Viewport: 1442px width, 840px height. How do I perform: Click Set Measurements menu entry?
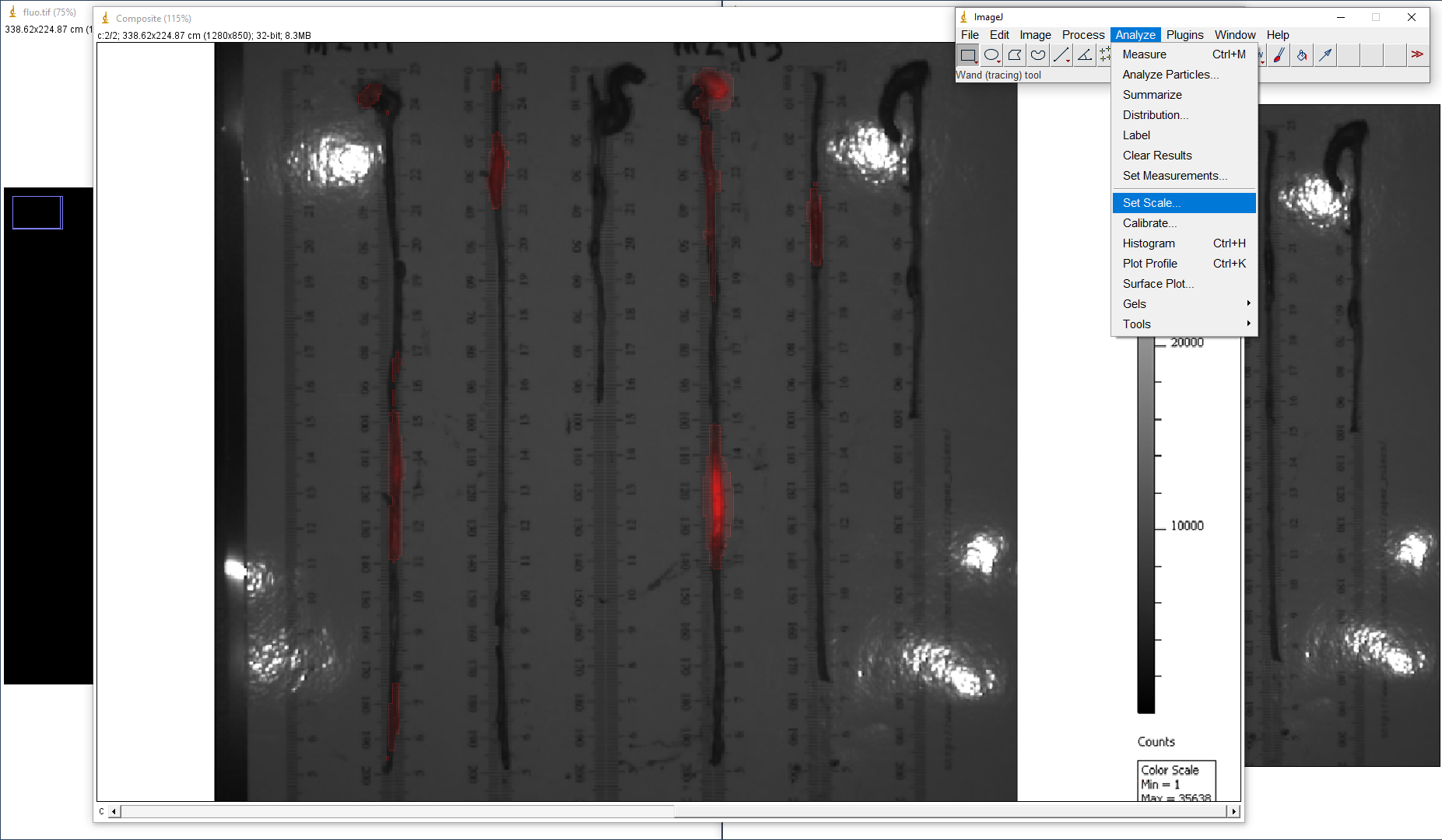[x=1174, y=176]
